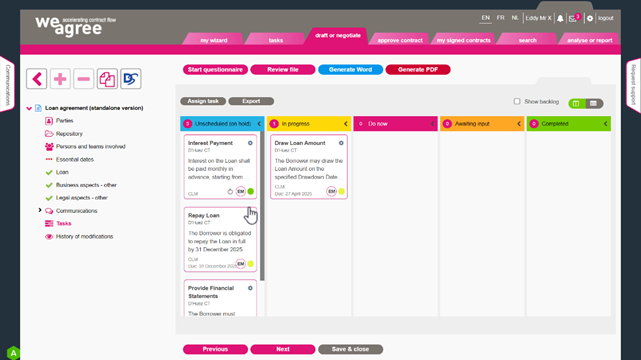Open the Request support side panel
The height and width of the screenshot is (360, 641).
tap(633, 85)
